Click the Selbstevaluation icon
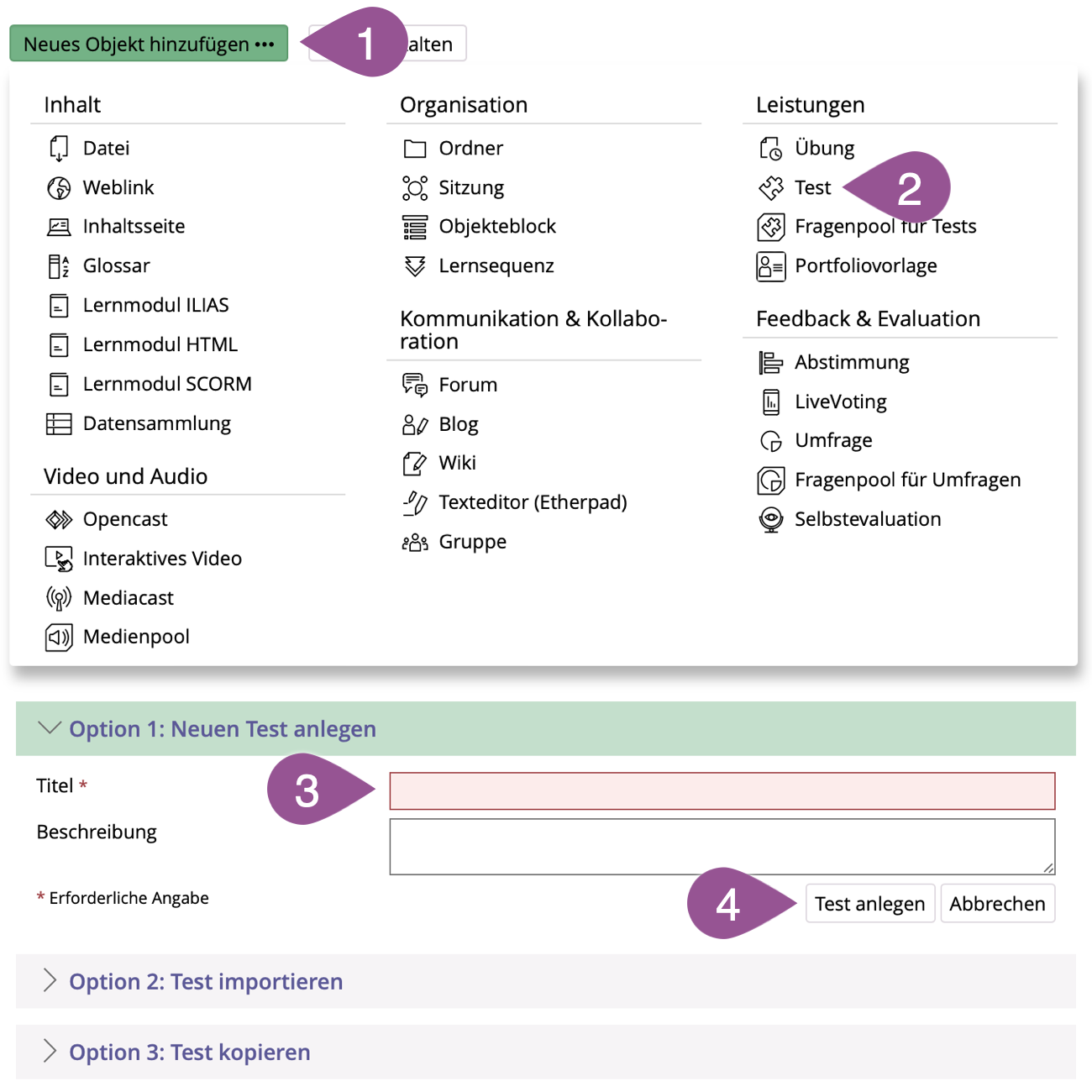The width and height of the screenshot is (1092, 1092). point(771,519)
